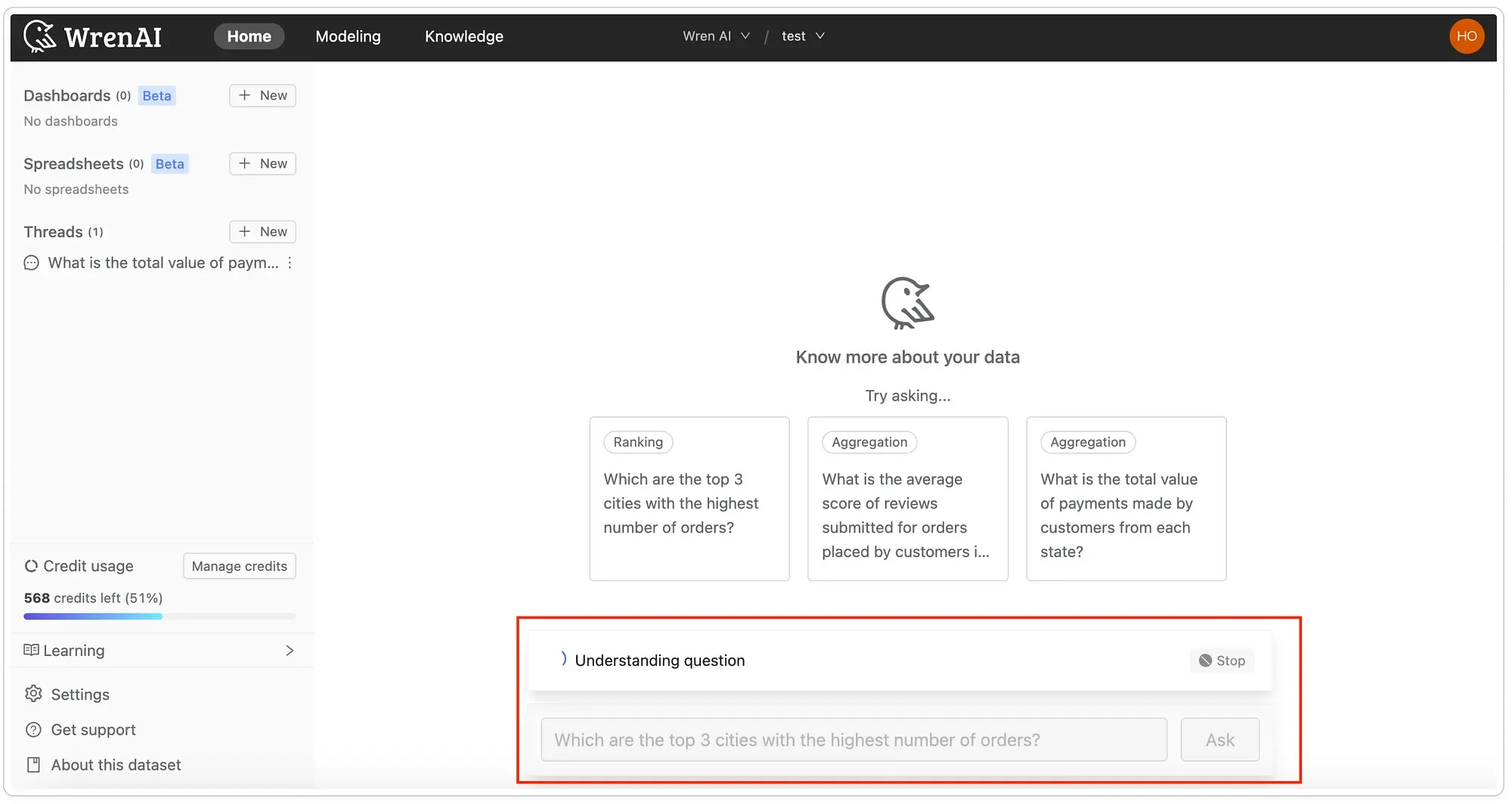Screen dimensions: 1512x804
Task: Click the Get support question icon
Action: pyautogui.click(x=33, y=730)
